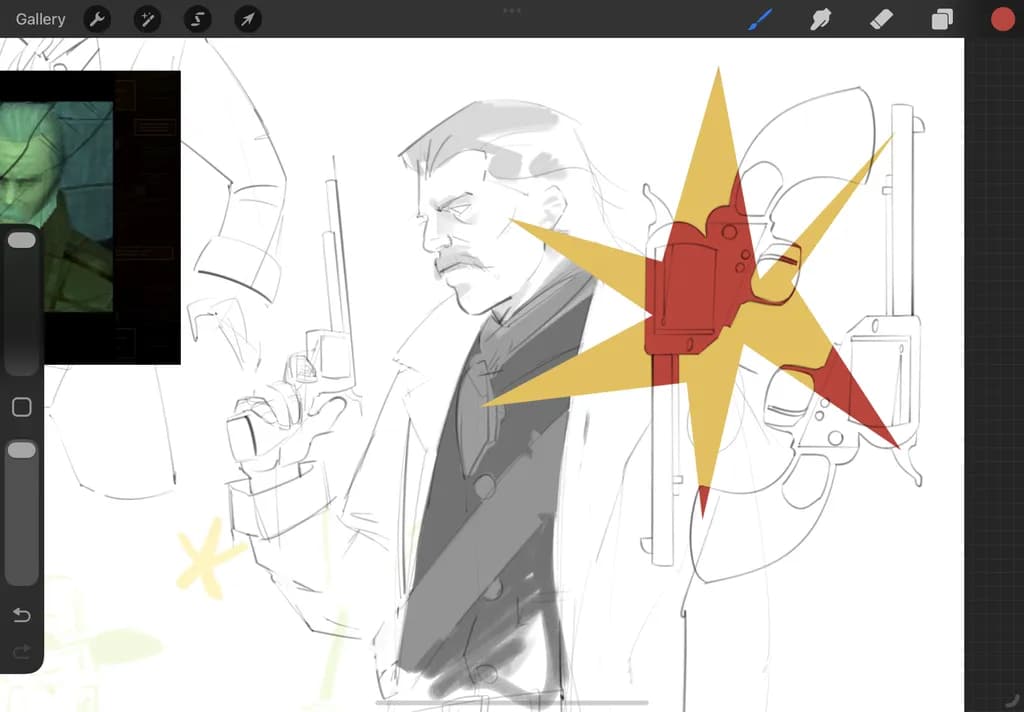
Task: Tap the three-dot handle at top center
Action: tap(512, 10)
